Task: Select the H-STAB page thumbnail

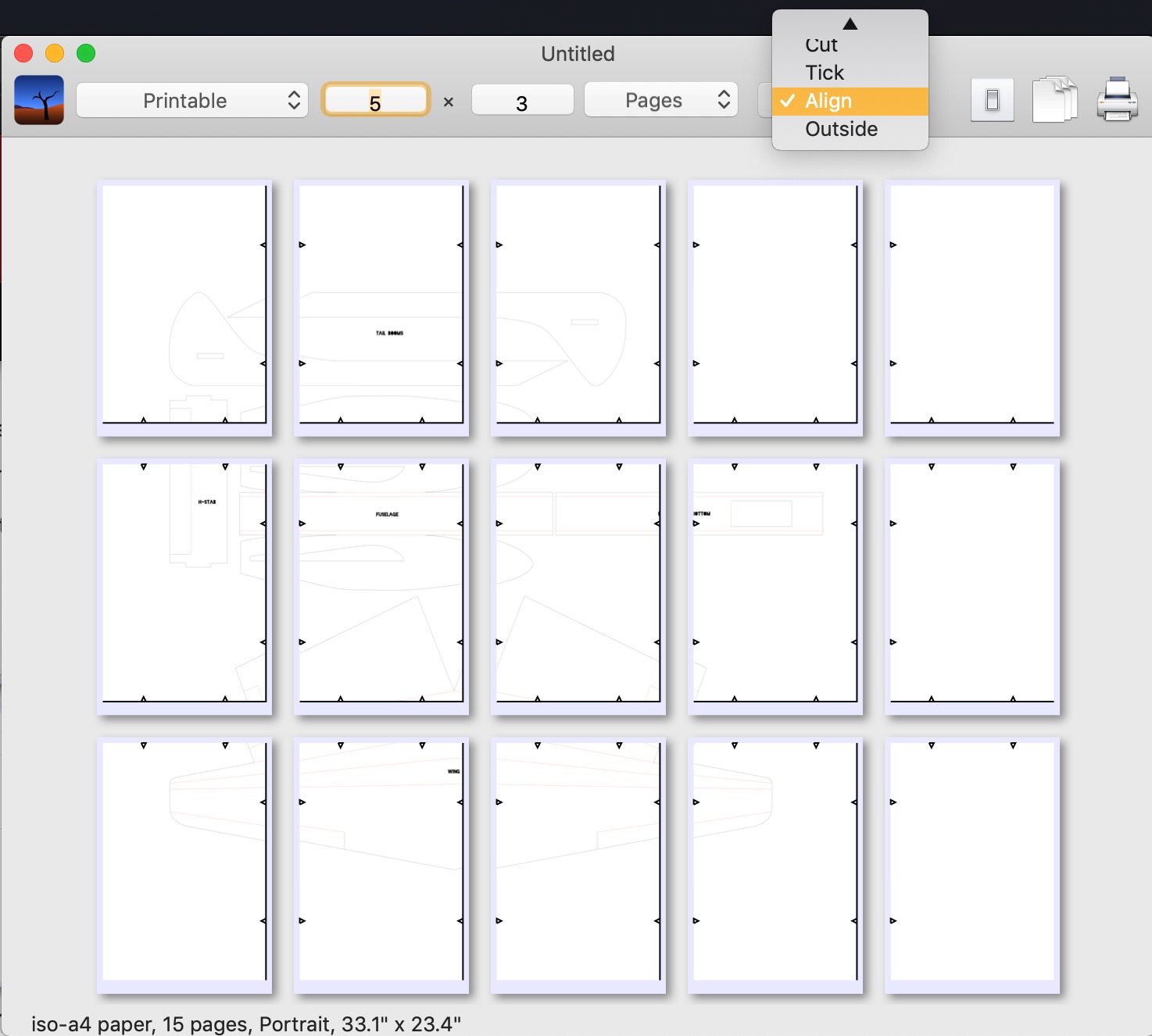Action: pos(184,585)
